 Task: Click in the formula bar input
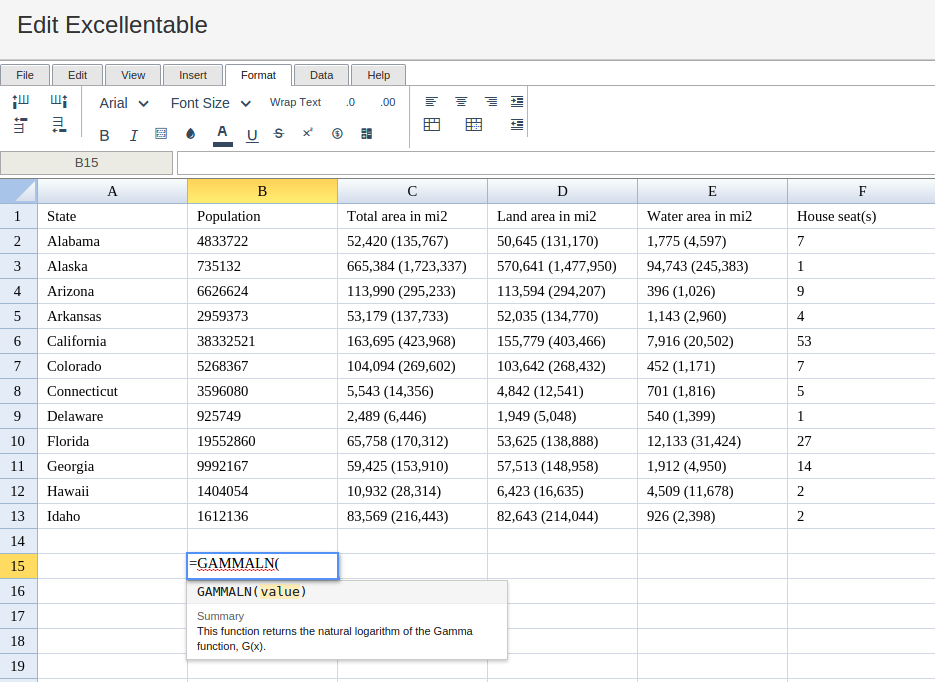pos(555,163)
